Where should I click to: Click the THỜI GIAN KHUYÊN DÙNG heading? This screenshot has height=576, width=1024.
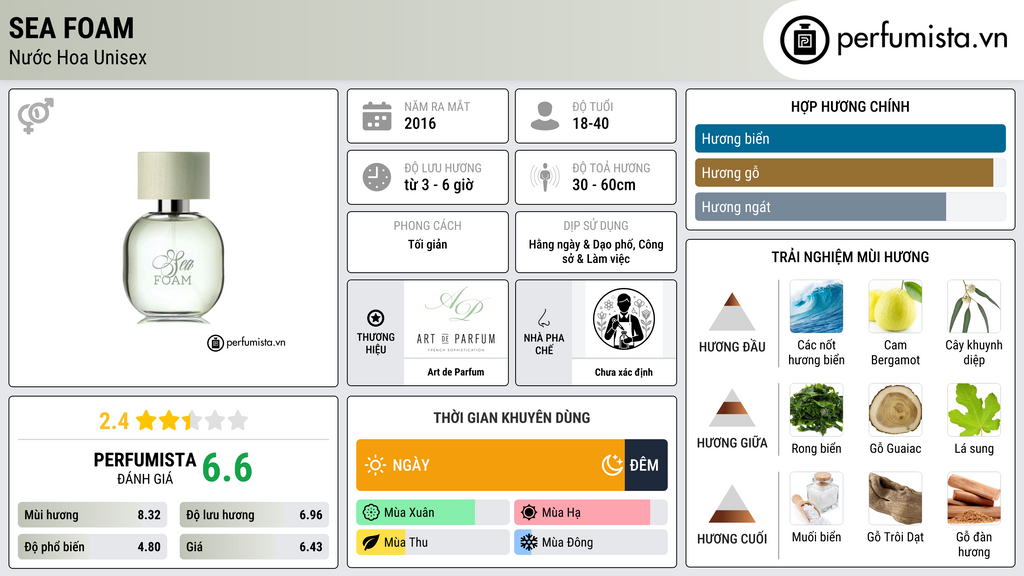point(512,418)
